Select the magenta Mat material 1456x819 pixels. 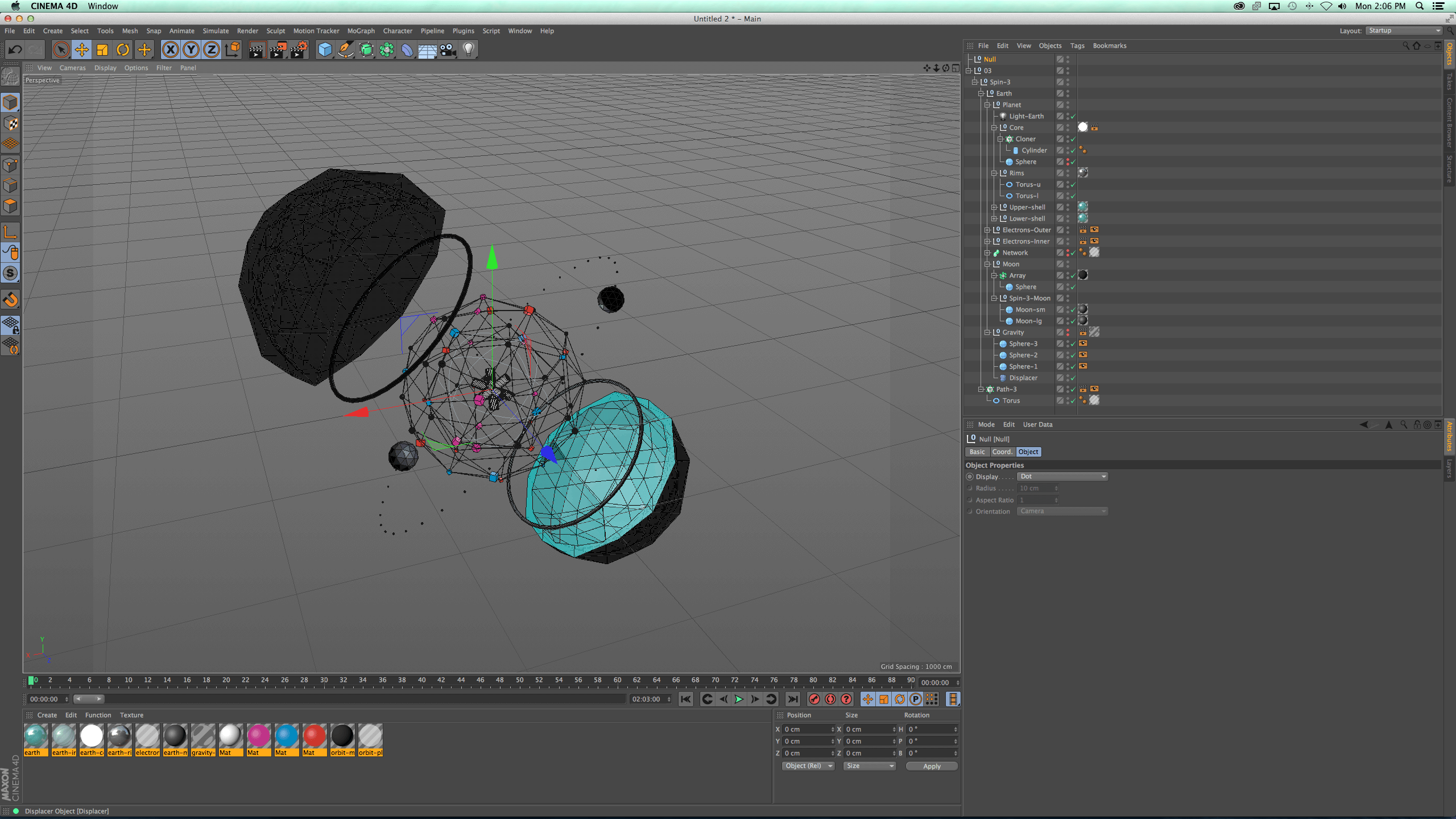tap(259, 739)
